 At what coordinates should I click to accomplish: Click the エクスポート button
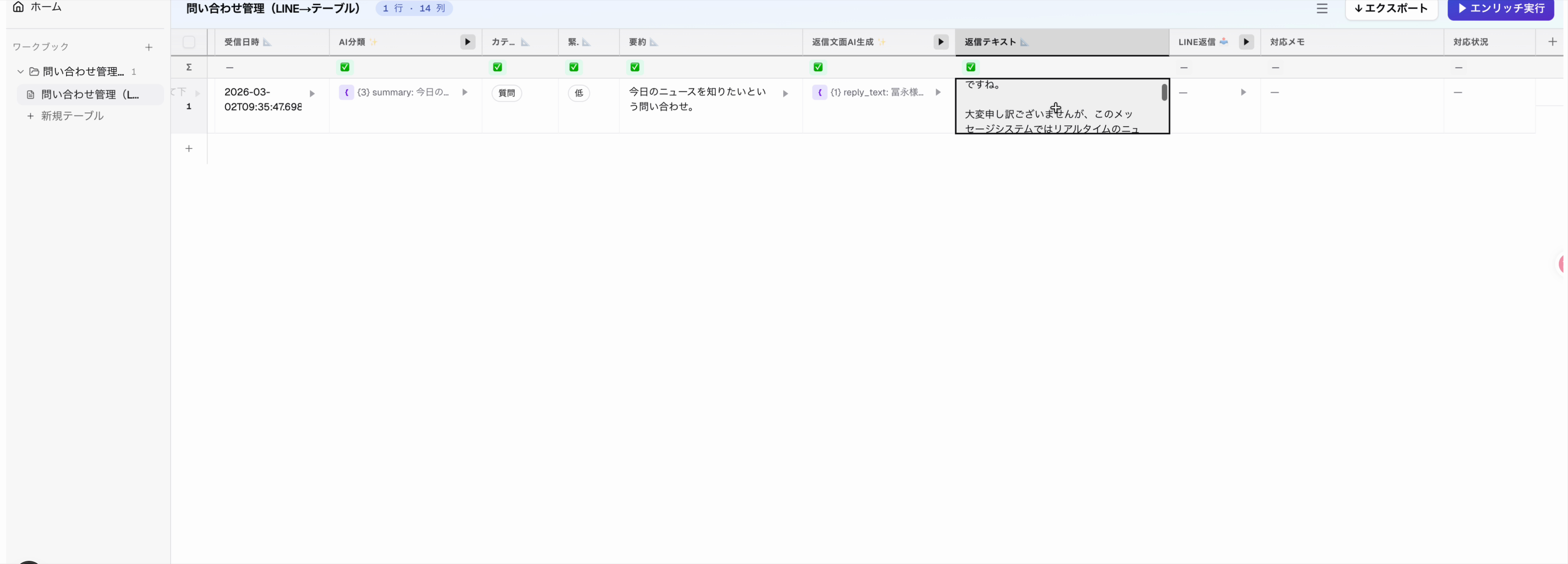pyautogui.click(x=1391, y=8)
